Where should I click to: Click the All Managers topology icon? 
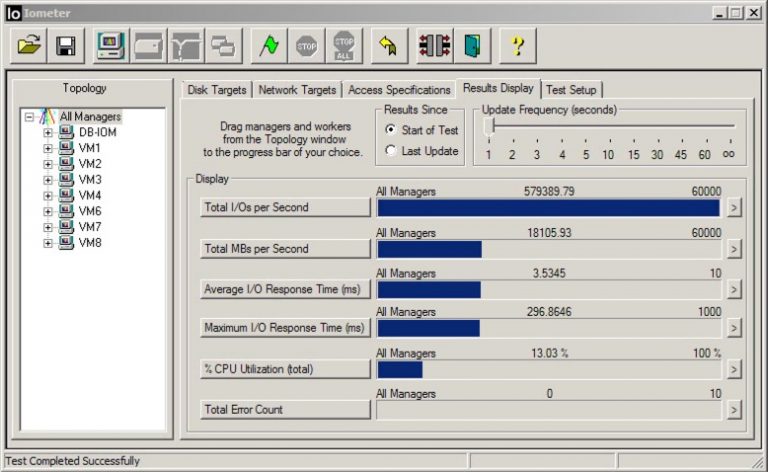coord(47,117)
